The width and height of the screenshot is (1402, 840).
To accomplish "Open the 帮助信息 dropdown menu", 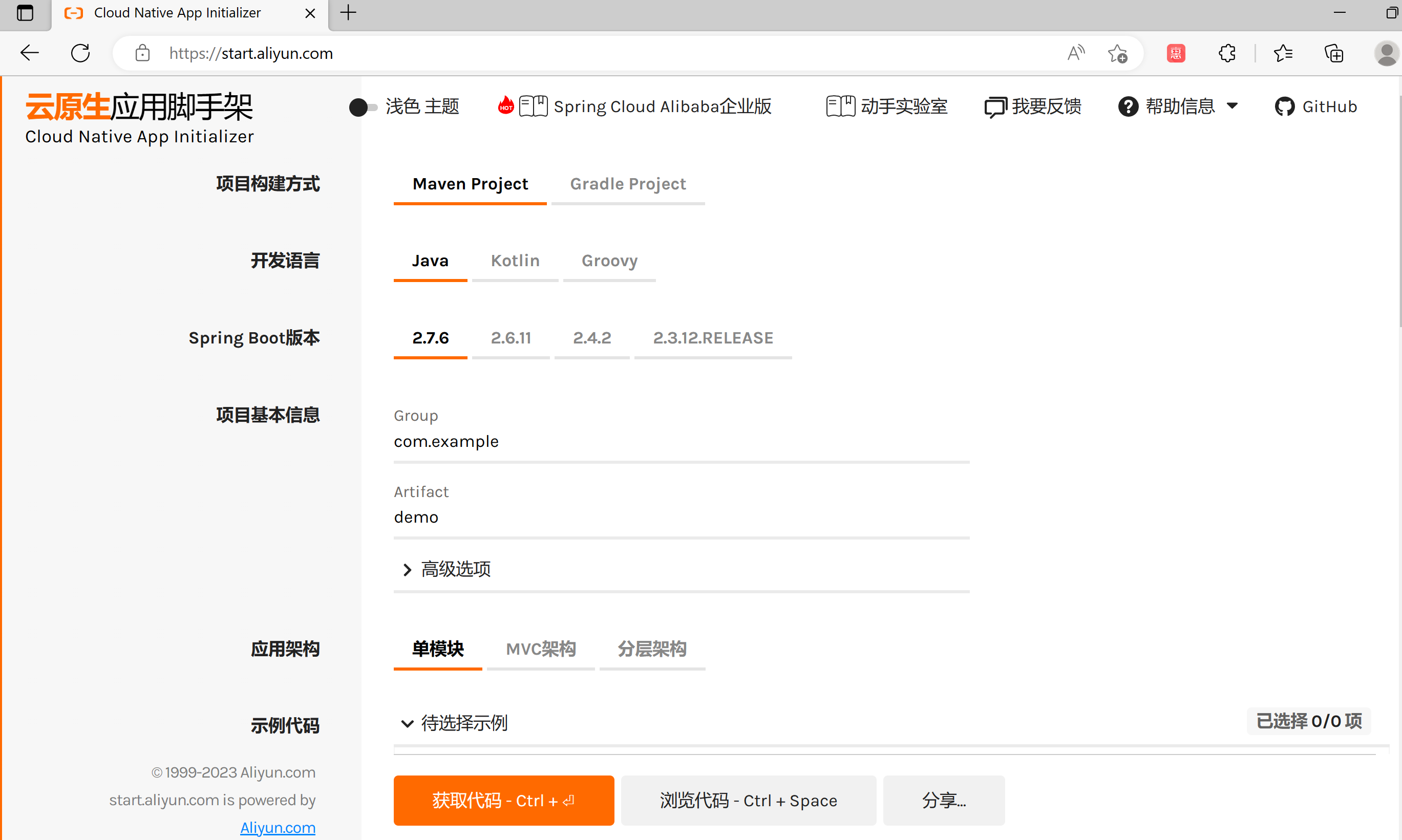I will [x=1233, y=106].
